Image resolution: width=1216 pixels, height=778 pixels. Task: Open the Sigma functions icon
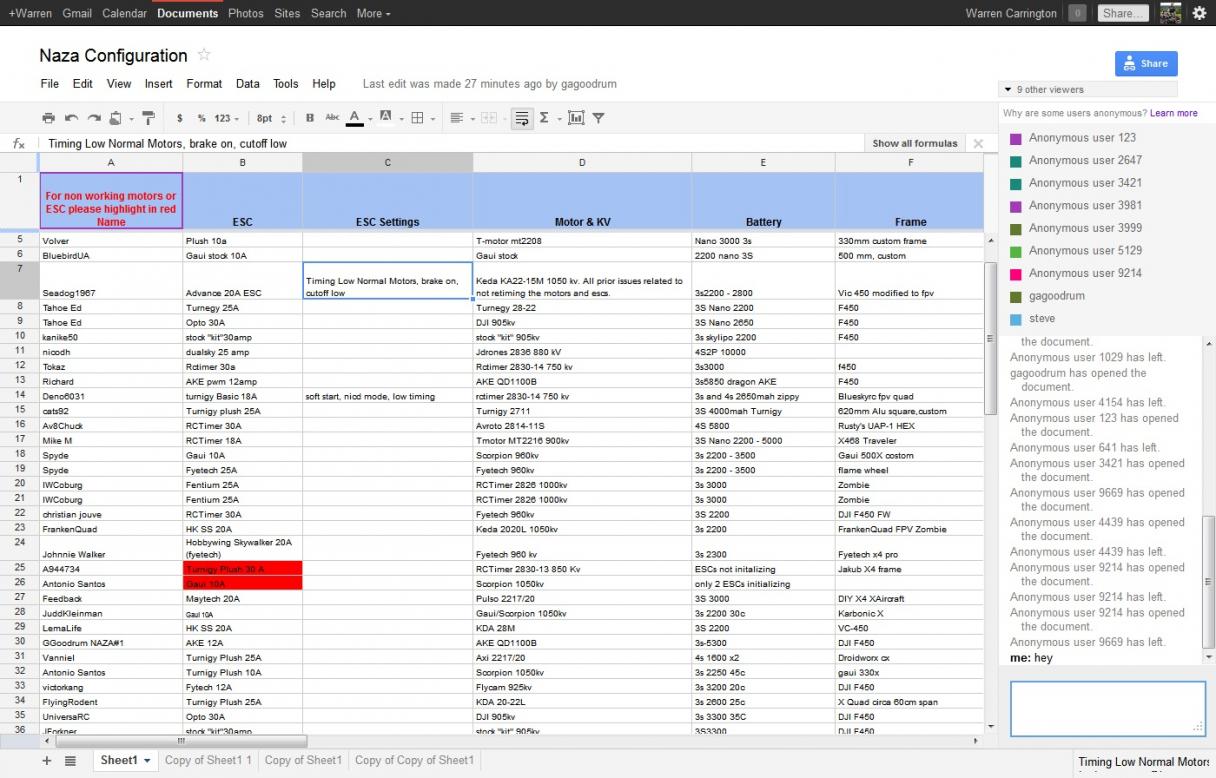544,118
